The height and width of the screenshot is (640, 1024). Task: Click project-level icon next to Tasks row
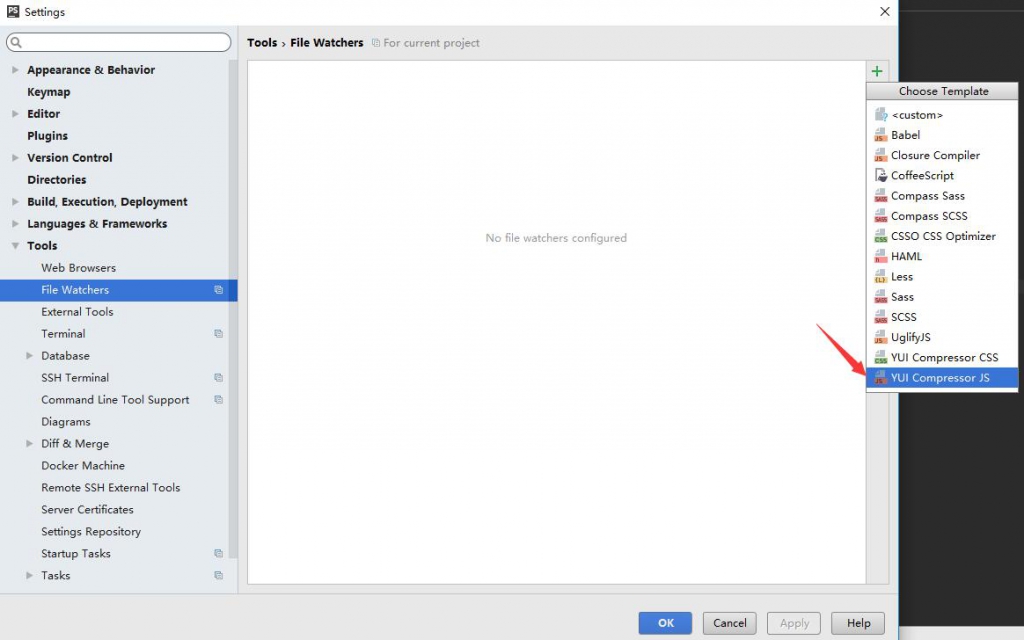click(219, 575)
